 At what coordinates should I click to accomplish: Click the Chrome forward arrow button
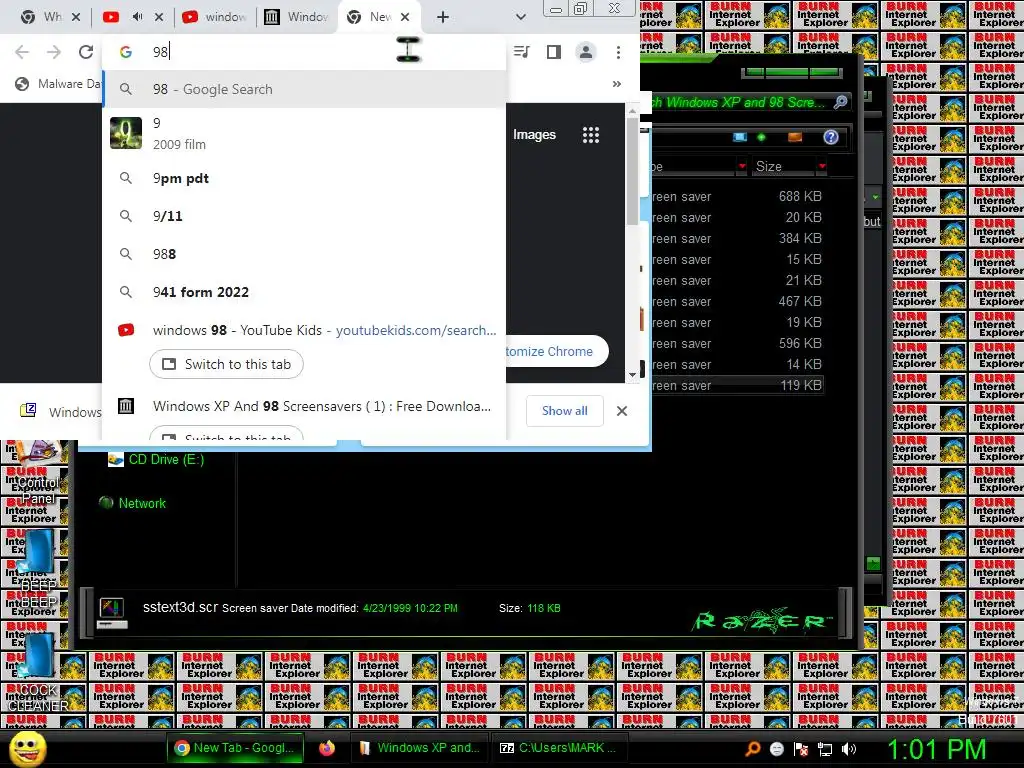54,52
